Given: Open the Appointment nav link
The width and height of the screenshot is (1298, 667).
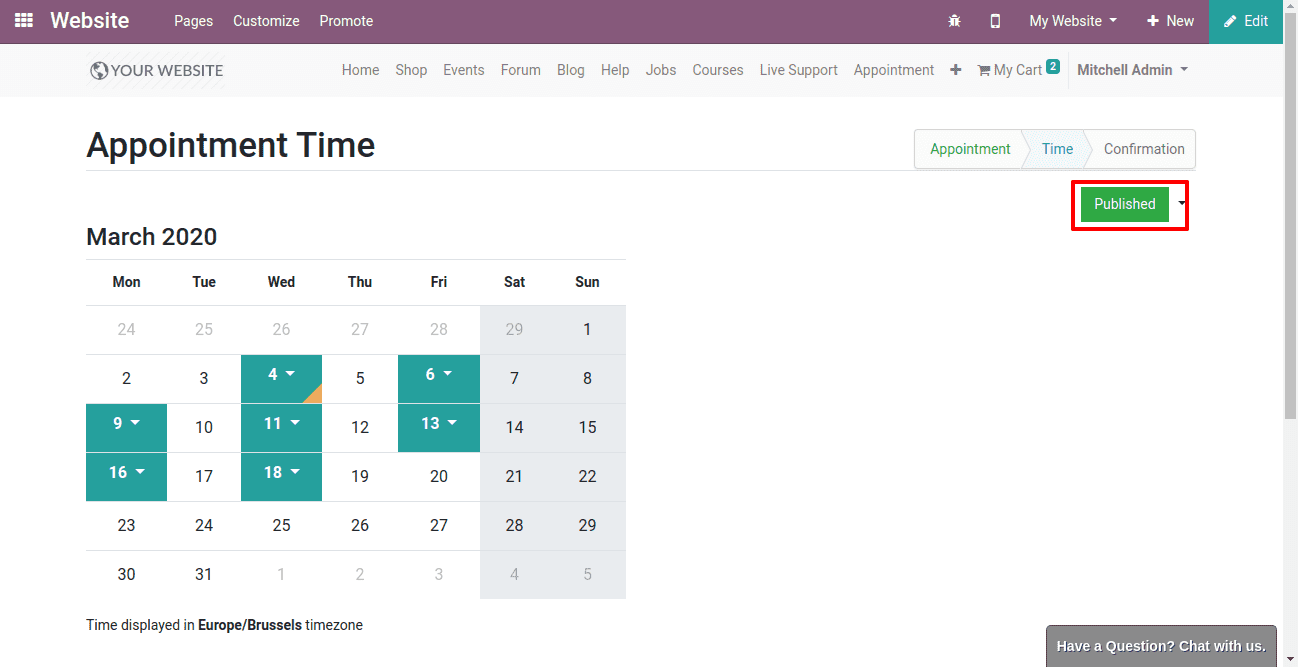Looking at the screenshot, I should pos(894,70).
